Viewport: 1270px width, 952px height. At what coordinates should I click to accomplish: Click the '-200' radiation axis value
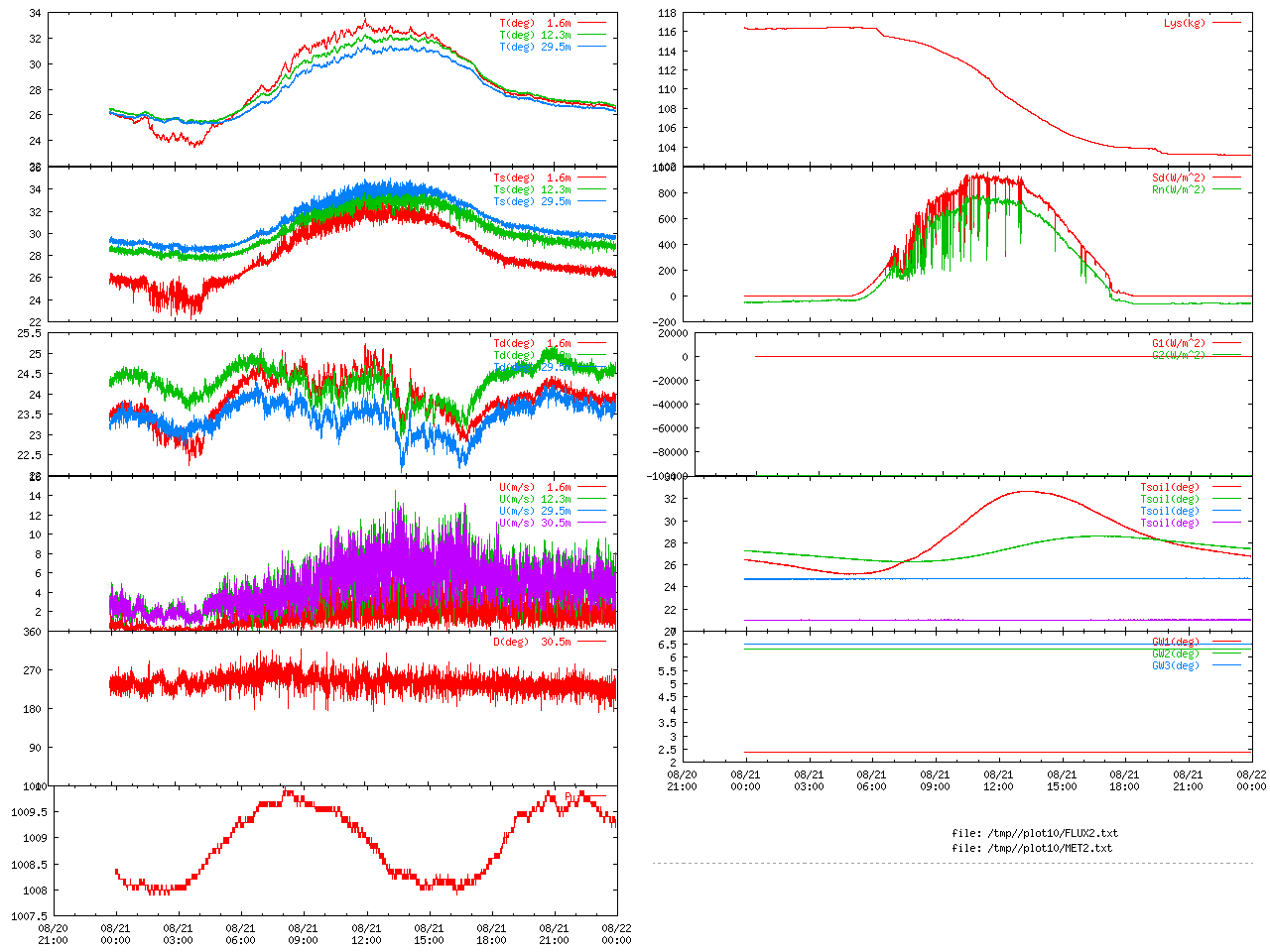pos(664,322)
